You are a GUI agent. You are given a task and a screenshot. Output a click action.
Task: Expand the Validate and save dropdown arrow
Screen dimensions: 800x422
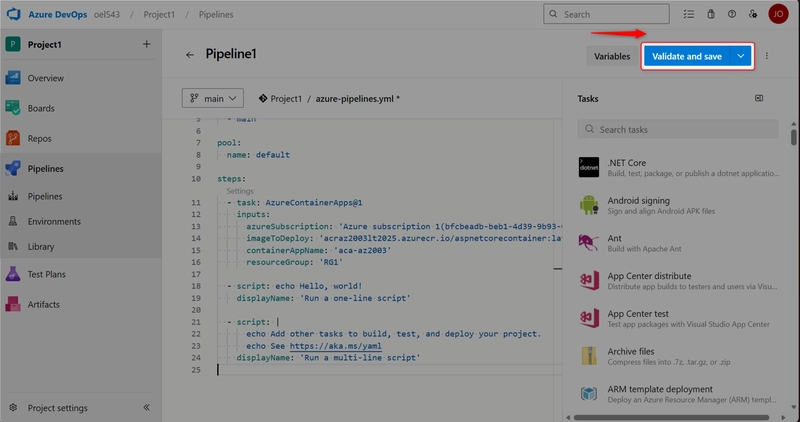(741, 57)
